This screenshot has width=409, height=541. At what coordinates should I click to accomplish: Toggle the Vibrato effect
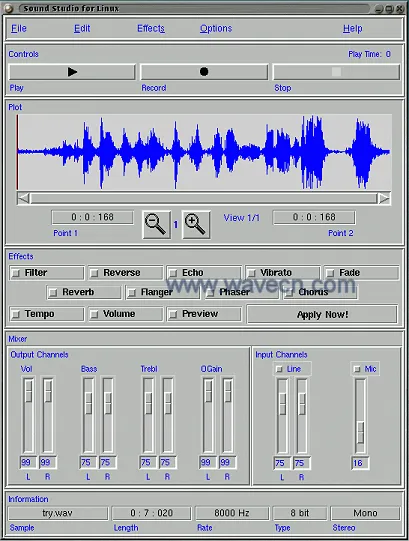pos(283,273)
